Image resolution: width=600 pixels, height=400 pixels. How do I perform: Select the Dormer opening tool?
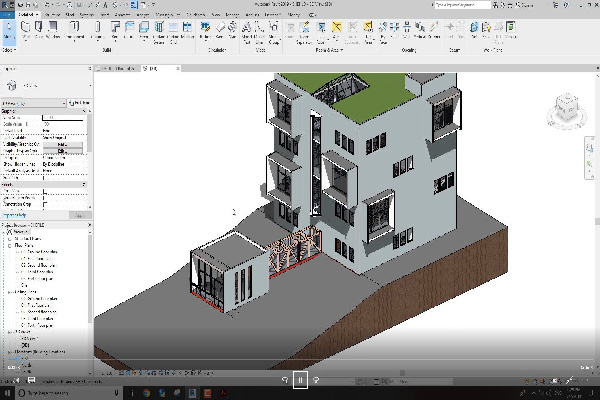coord(434,30)
